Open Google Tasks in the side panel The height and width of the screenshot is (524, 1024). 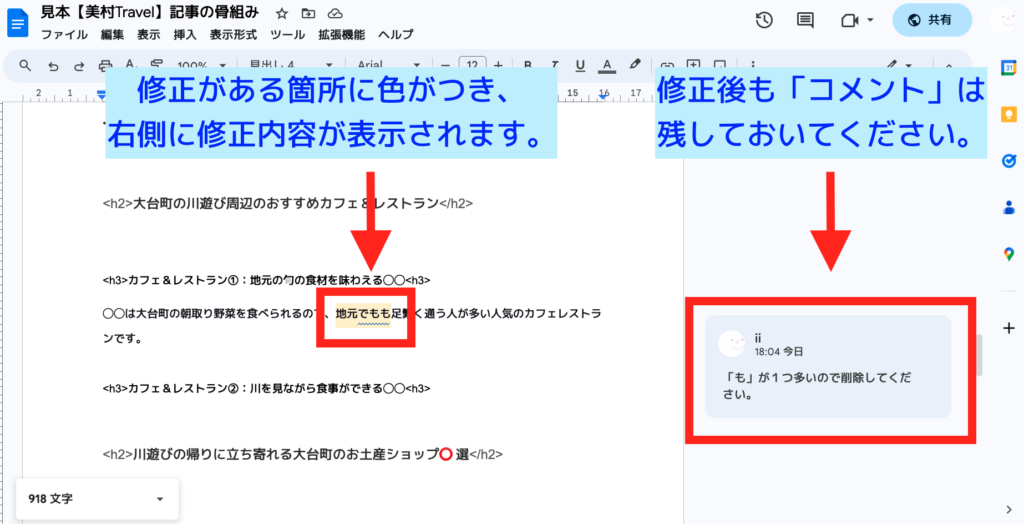pyautogui.click(x=1009, y=161)
